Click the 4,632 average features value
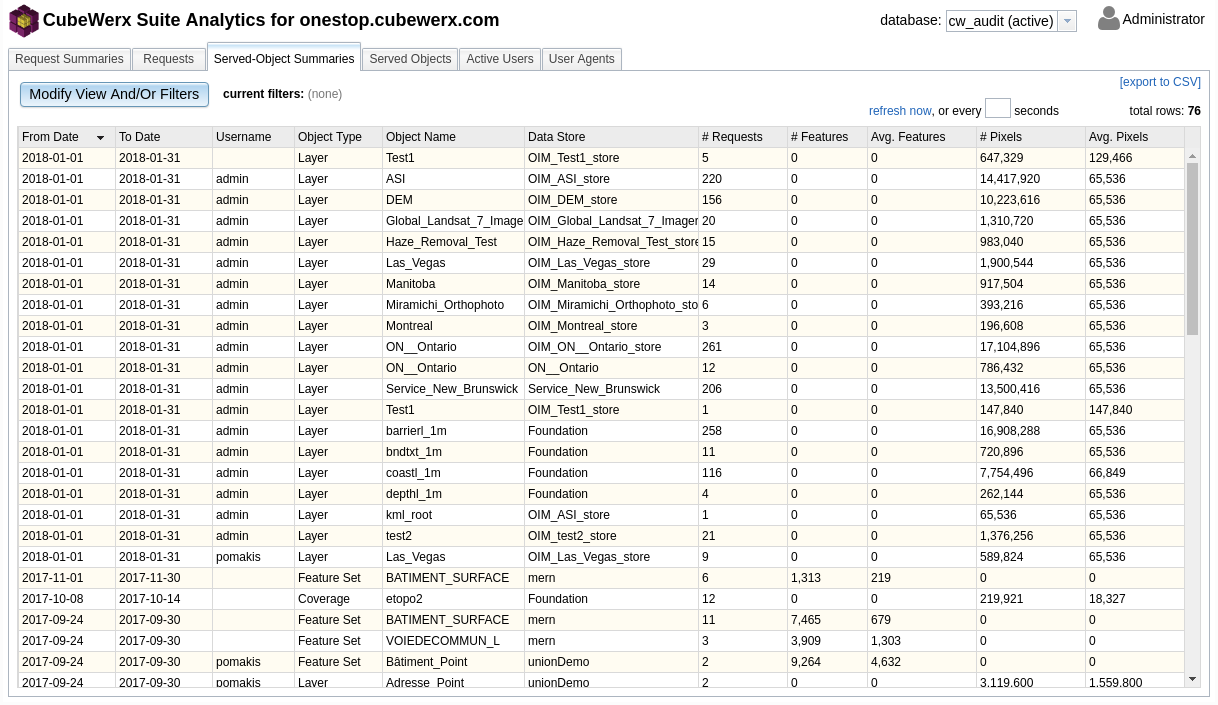The image size is (1218, 705). 922,662
